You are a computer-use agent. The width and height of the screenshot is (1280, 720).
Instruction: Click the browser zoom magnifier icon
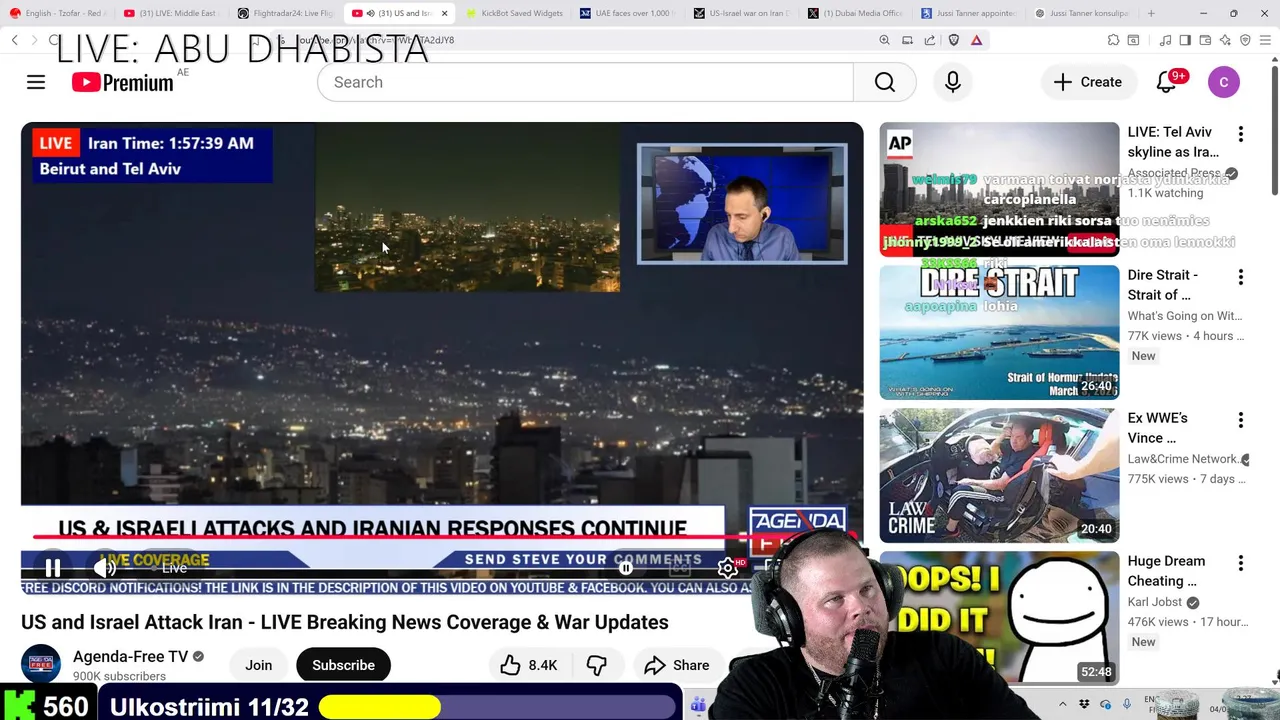[x=884, y=40]
